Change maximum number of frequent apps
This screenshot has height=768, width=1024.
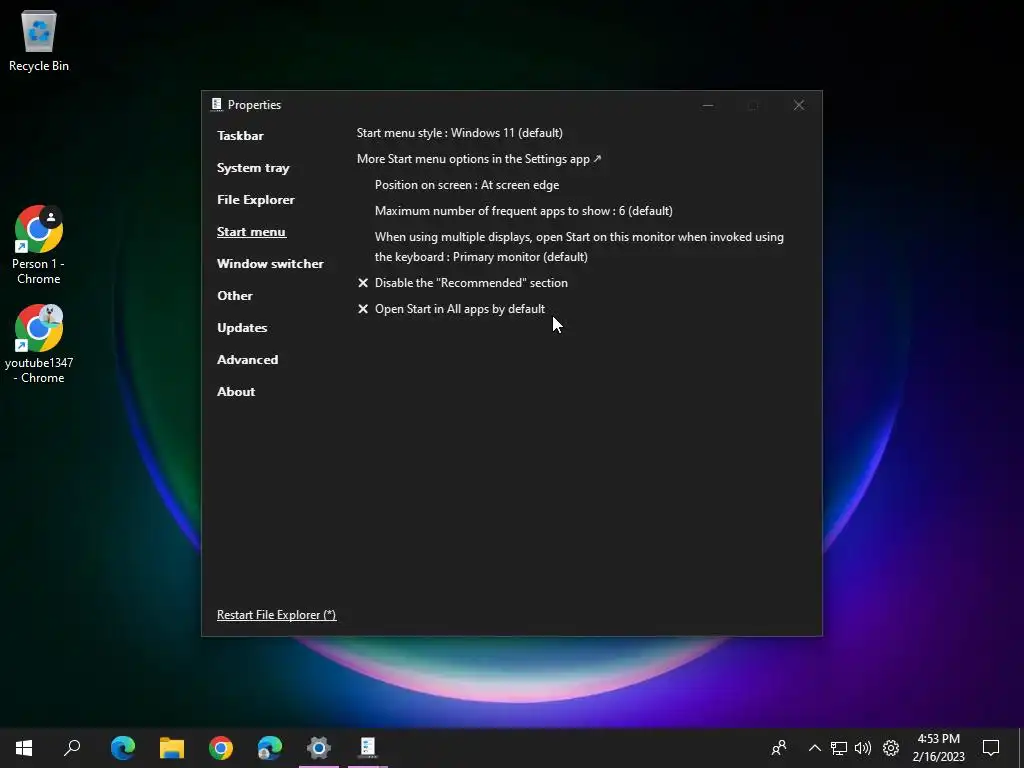click(x=523, y=212)
